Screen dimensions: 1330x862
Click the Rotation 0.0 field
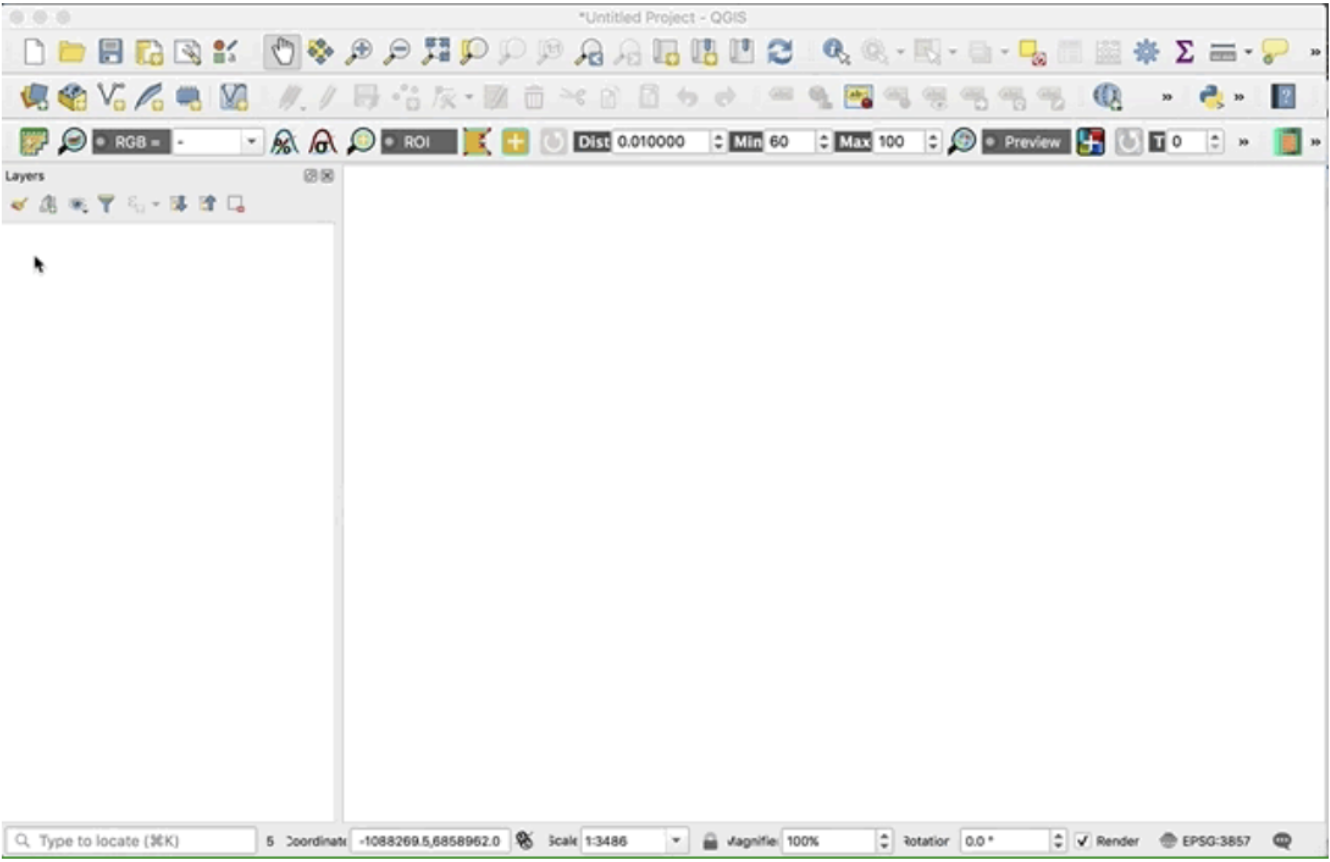click(1005, 841)
